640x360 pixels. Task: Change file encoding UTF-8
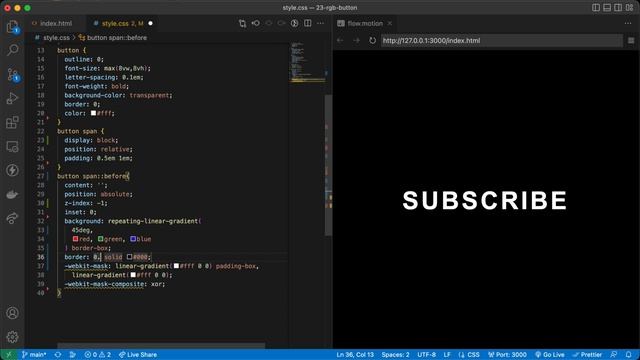tap(427, 355)
